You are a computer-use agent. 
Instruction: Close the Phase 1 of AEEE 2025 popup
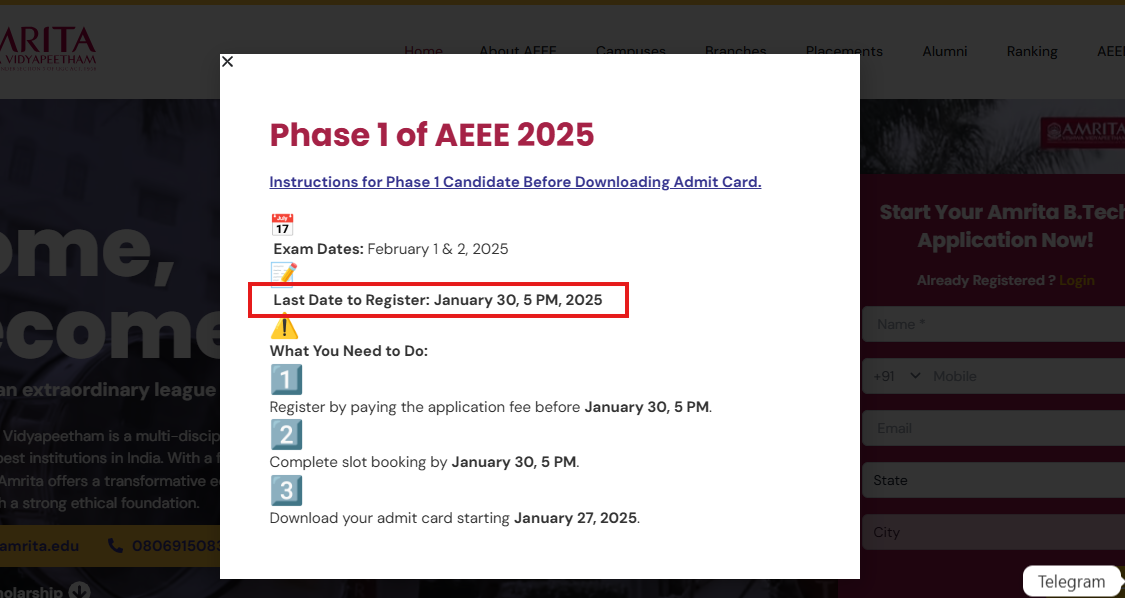click(227, 61)
